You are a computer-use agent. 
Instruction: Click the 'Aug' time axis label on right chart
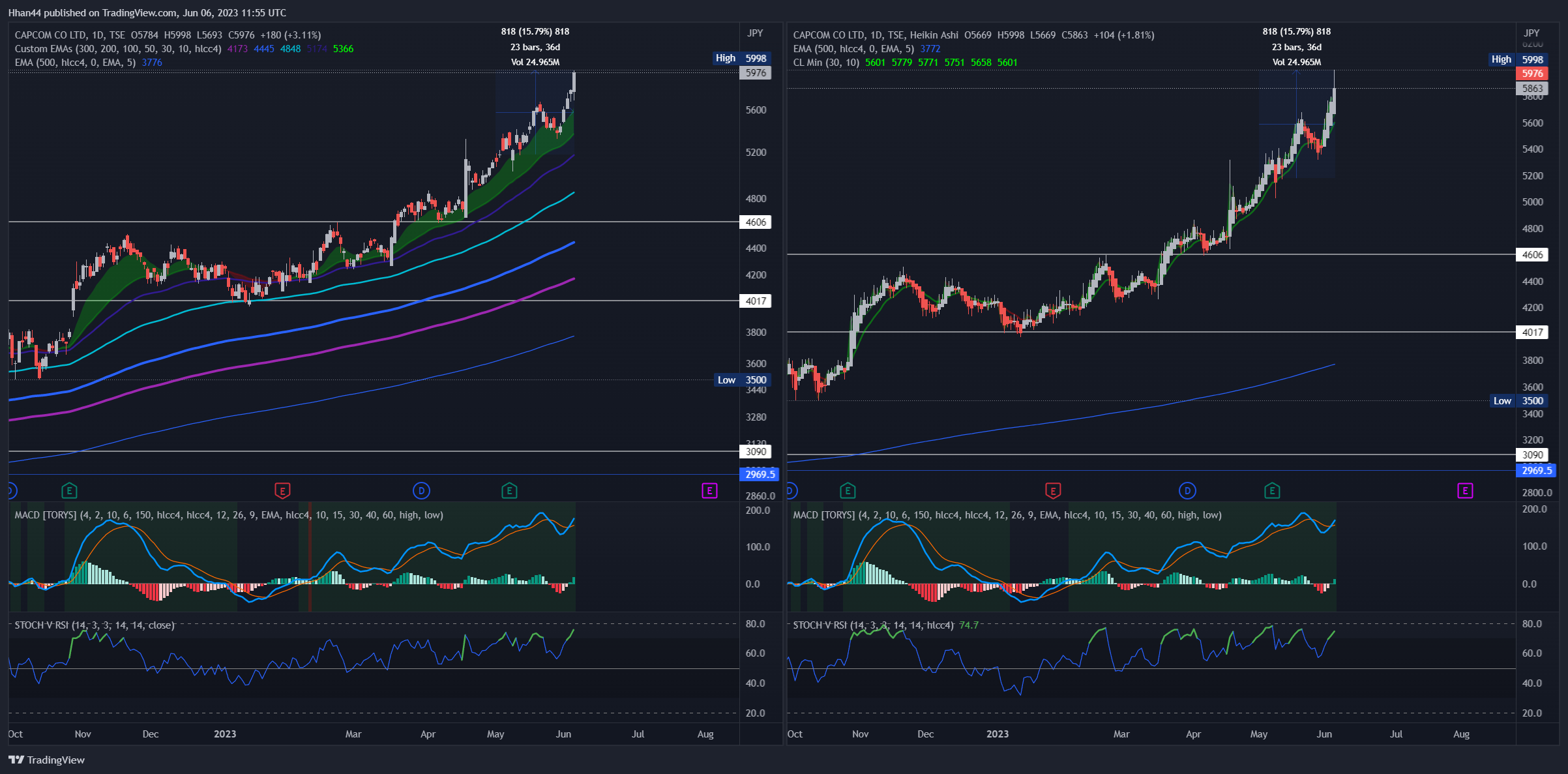click(x=1461, y=734)
